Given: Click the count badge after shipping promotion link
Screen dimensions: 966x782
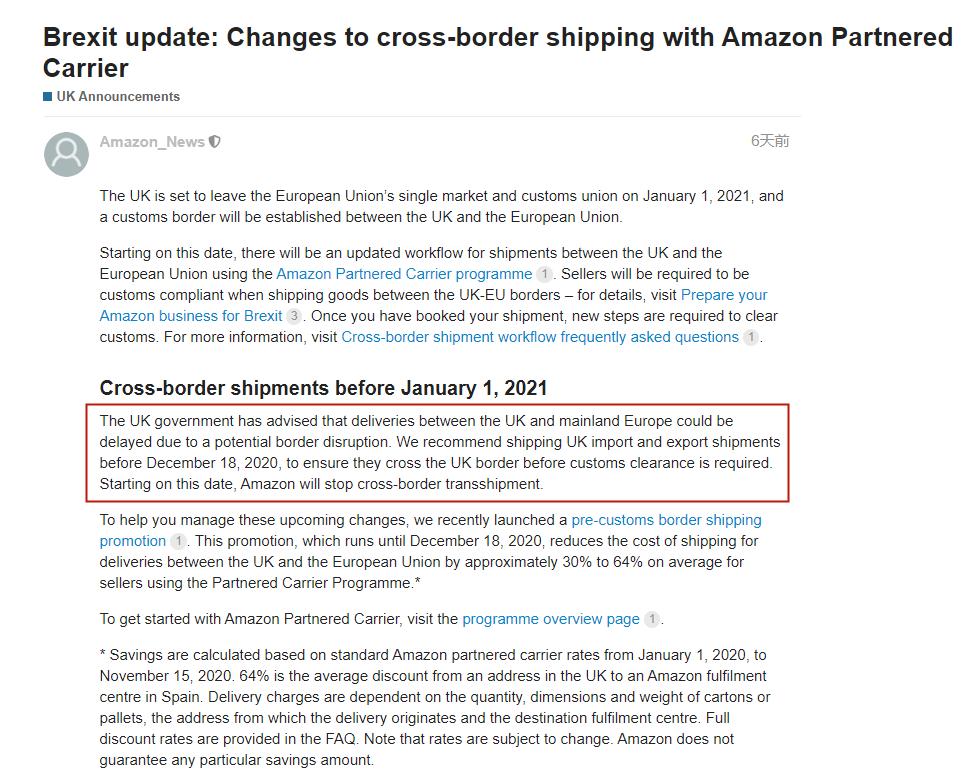Looking at the screenshot, I should click(x=178, y=541).
